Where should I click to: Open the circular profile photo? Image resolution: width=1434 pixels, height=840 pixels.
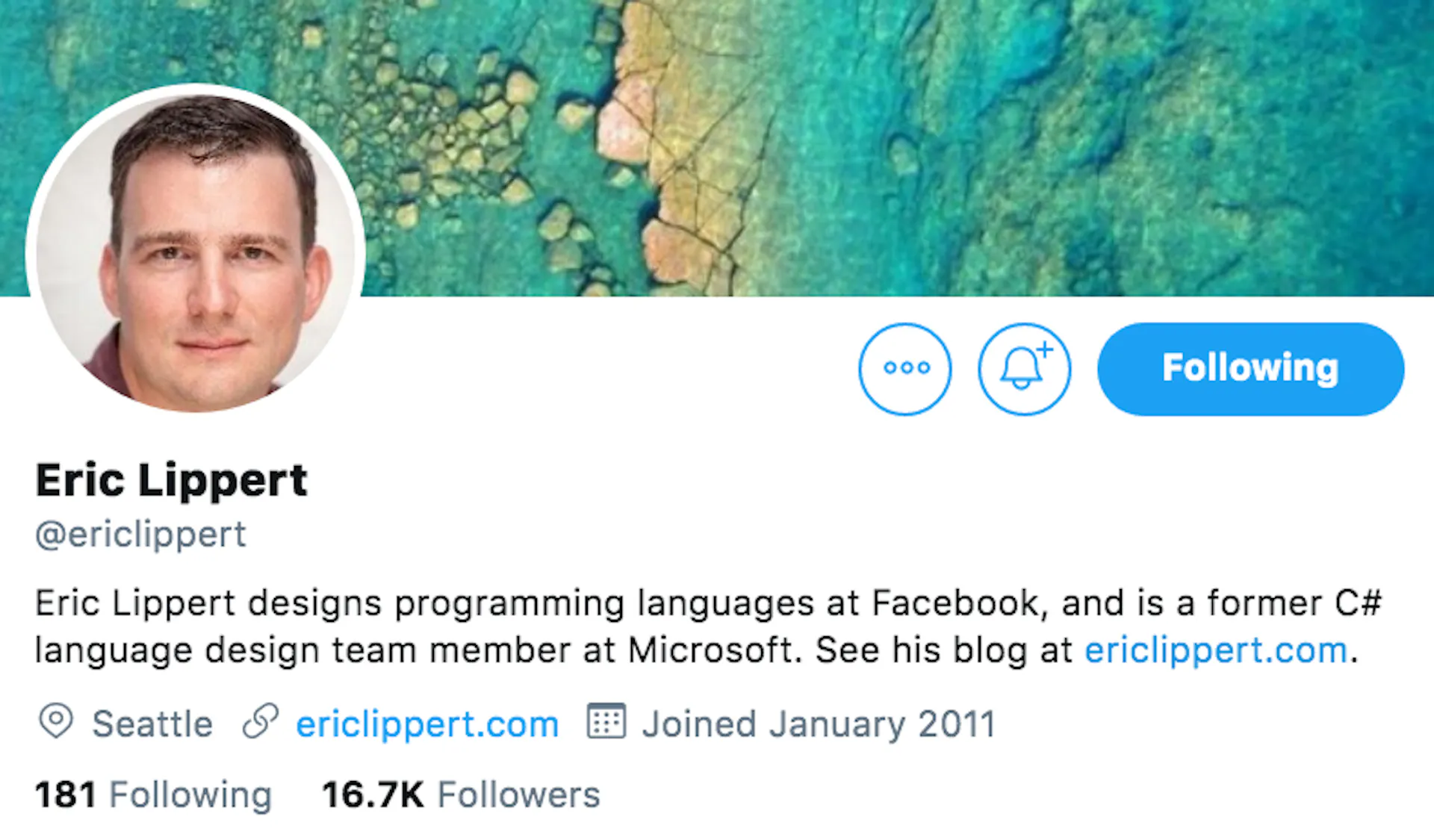point(196,249)
